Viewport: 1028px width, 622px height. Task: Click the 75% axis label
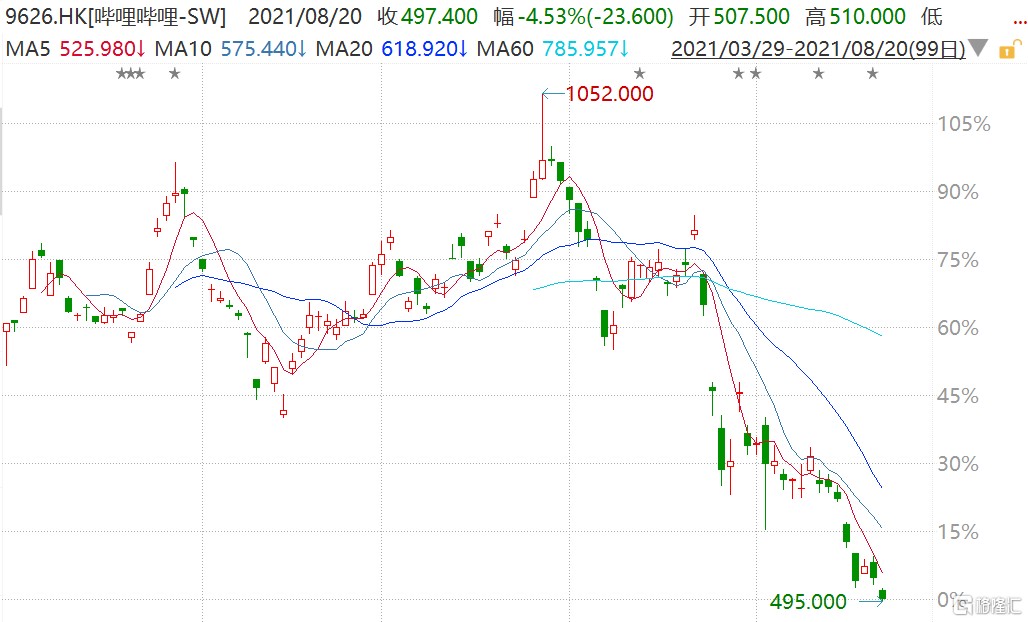(x=958, y=260)
